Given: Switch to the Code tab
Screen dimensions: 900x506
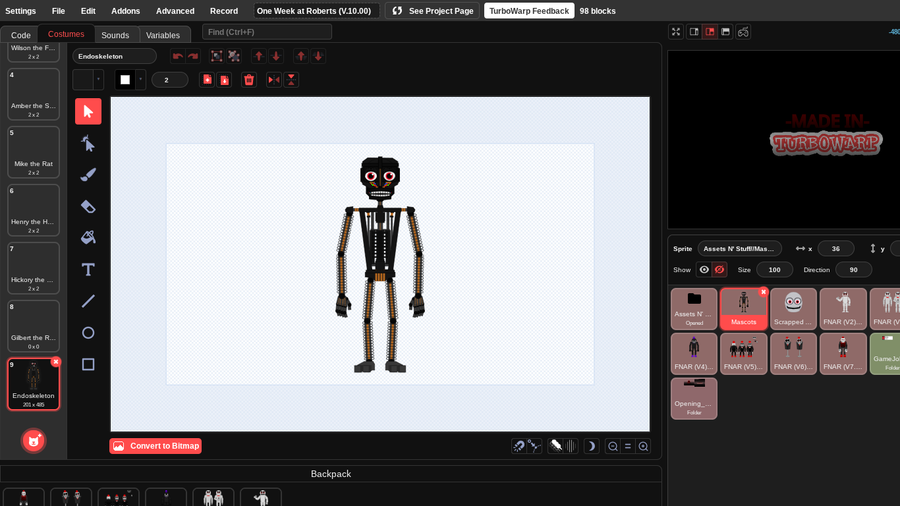Looking at the screenshot, I should tap(21, 35).
